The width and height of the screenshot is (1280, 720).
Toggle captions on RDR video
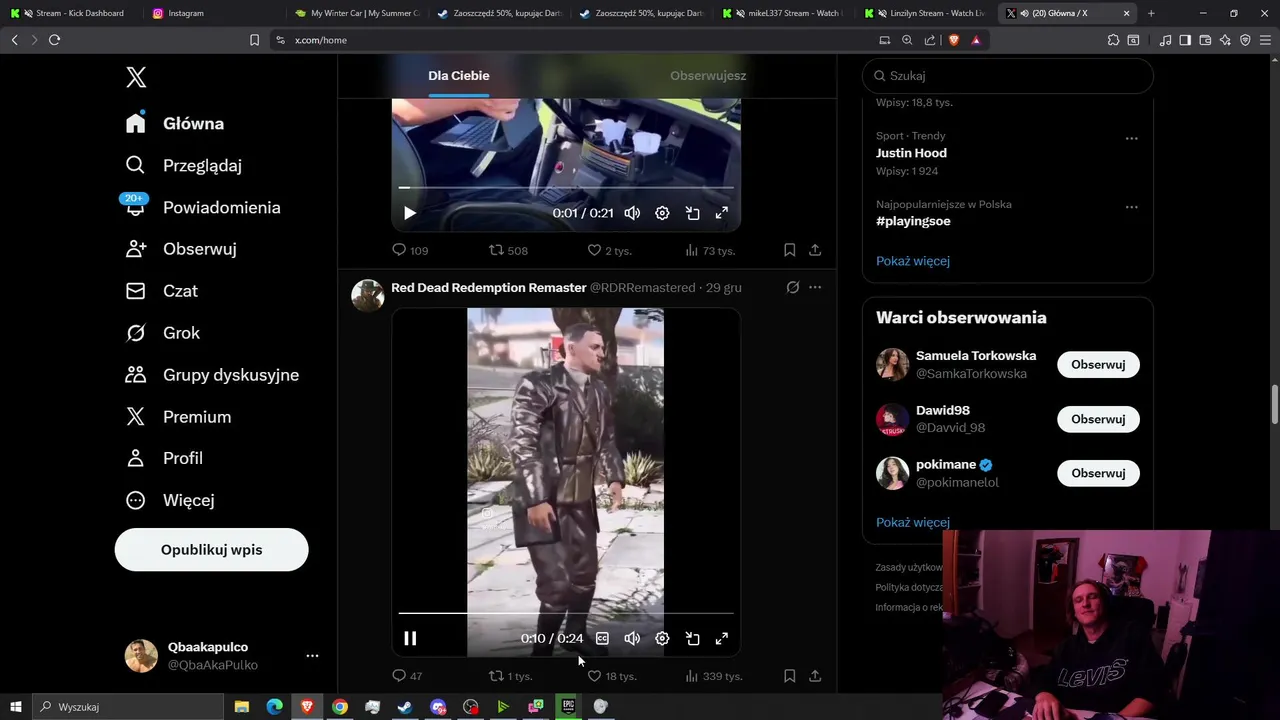602,638
